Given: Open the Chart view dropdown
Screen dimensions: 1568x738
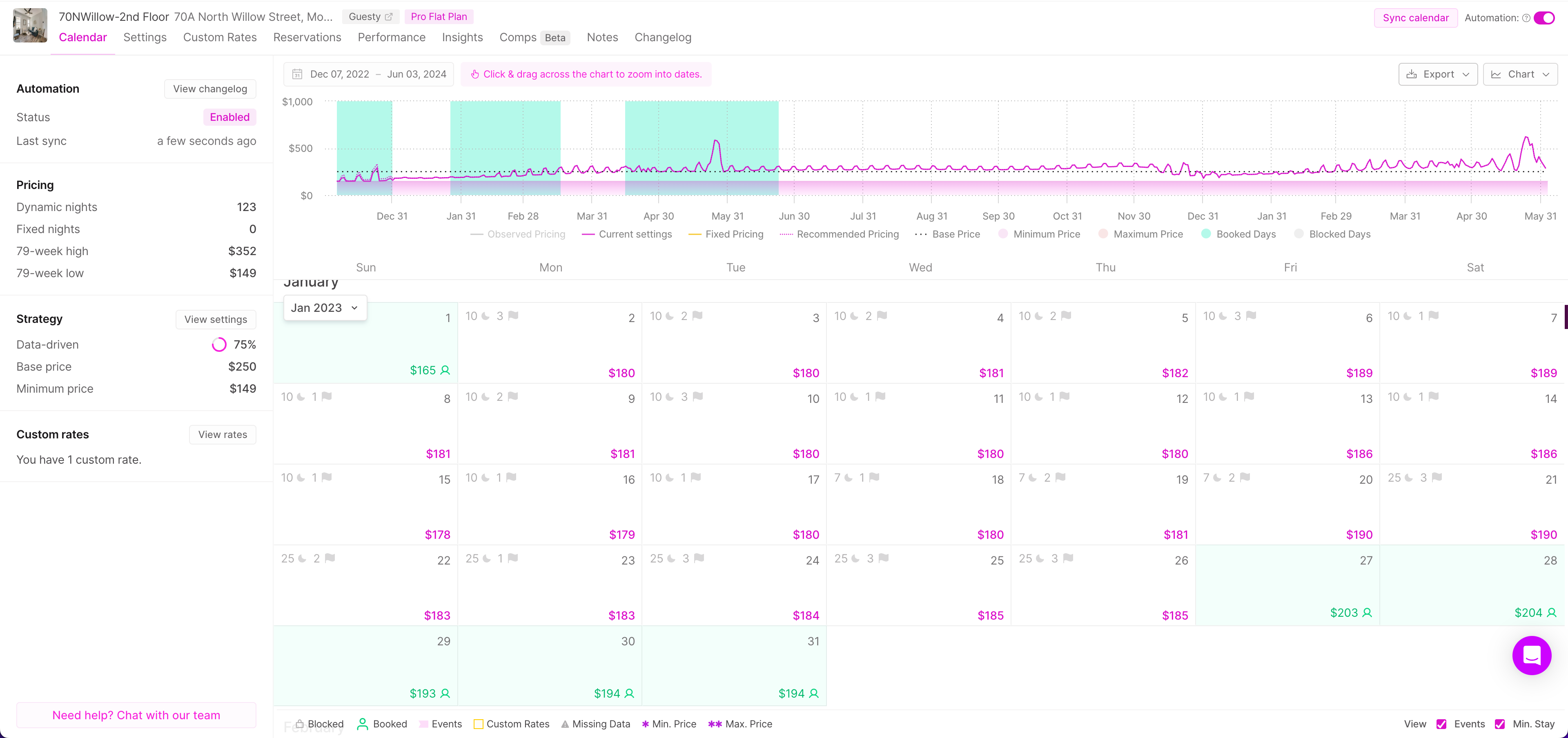Looking at the screenshot, I should pos(1520,74).
